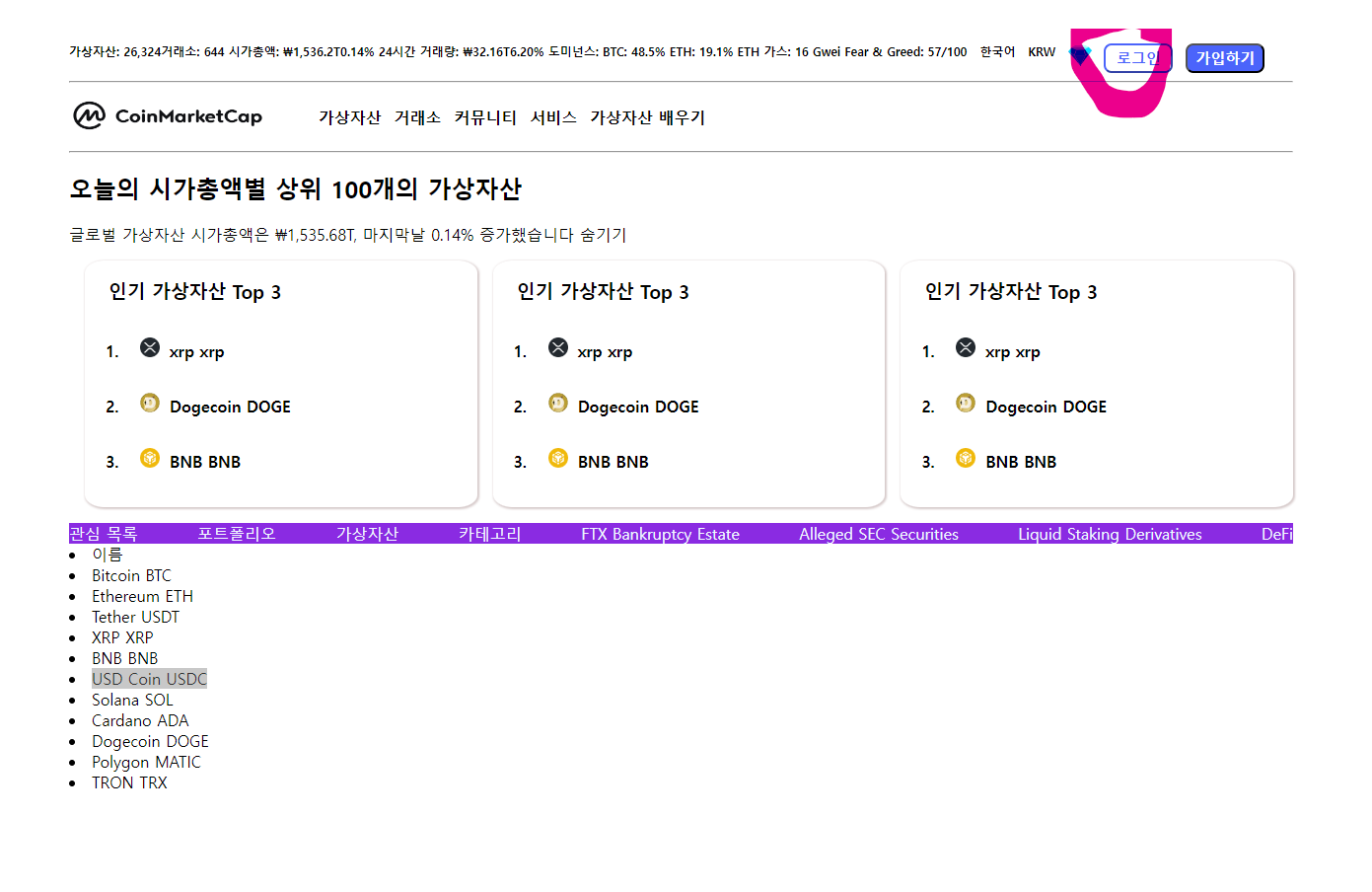Open the 가상자산 배우기 navigation menu

pos(647,117)
